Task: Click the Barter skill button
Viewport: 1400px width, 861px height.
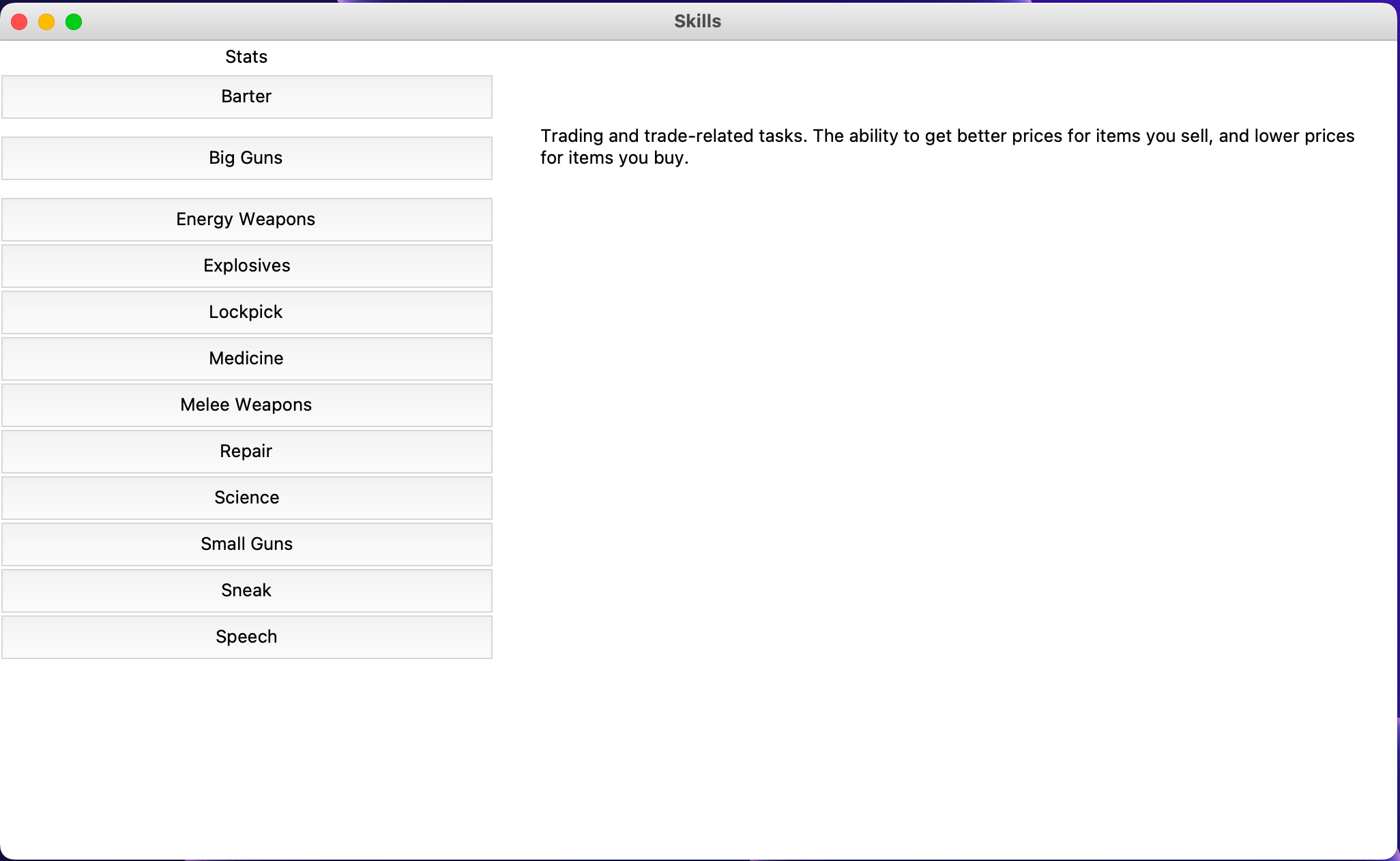Action: click(246, 97)
